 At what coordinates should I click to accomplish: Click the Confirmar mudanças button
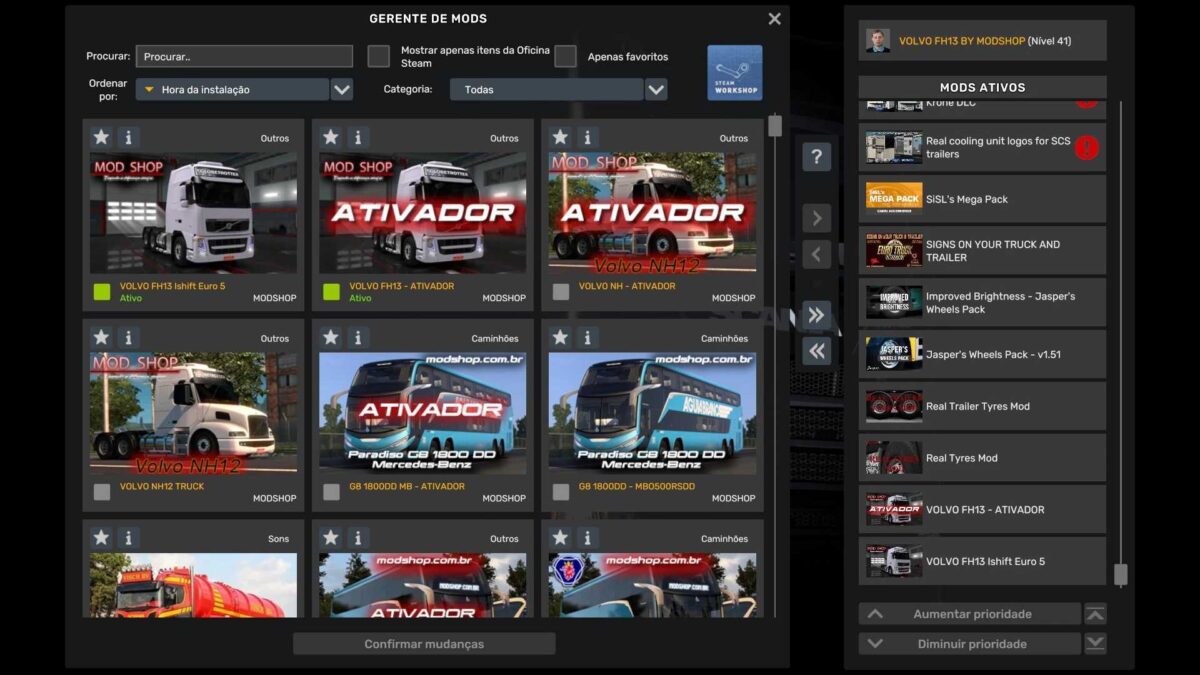pyautogui.click(x=424, y=644)
